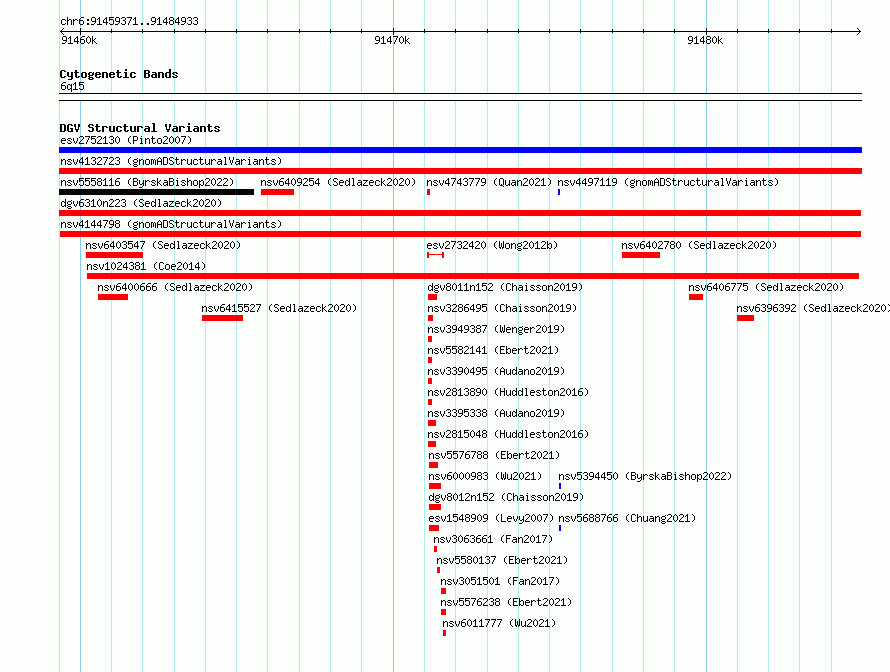
Task: Click nsv5688766 (Chuang2021) label
Action: pos(627,518)
